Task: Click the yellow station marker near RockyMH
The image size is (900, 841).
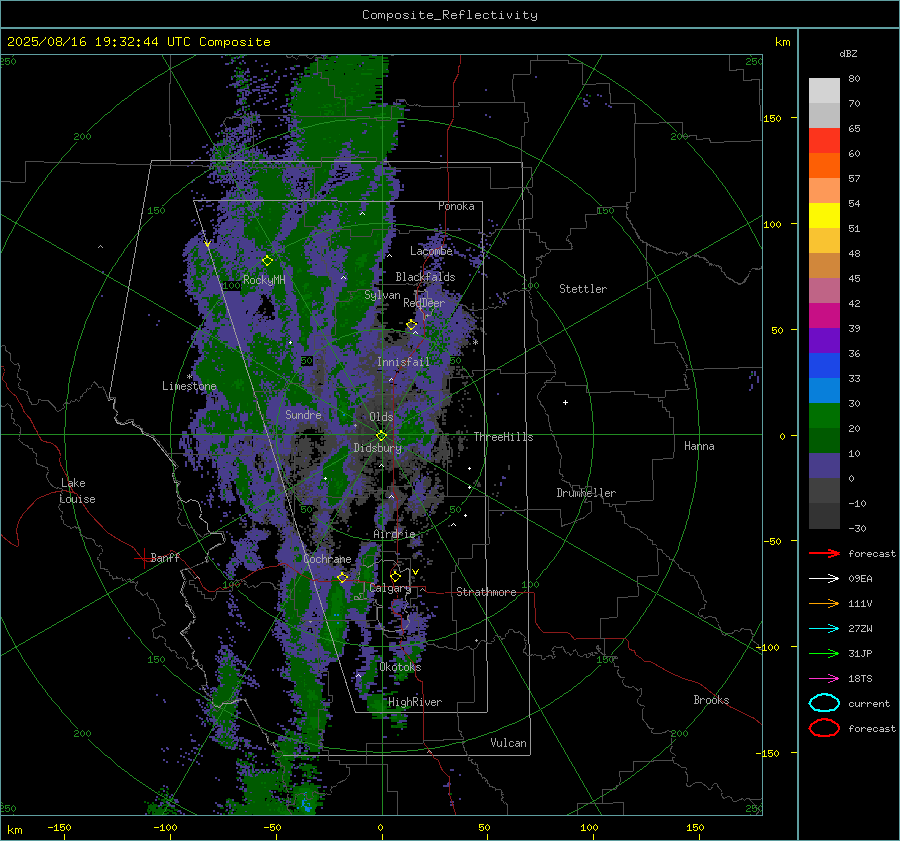Action: (x=267, y=261)
